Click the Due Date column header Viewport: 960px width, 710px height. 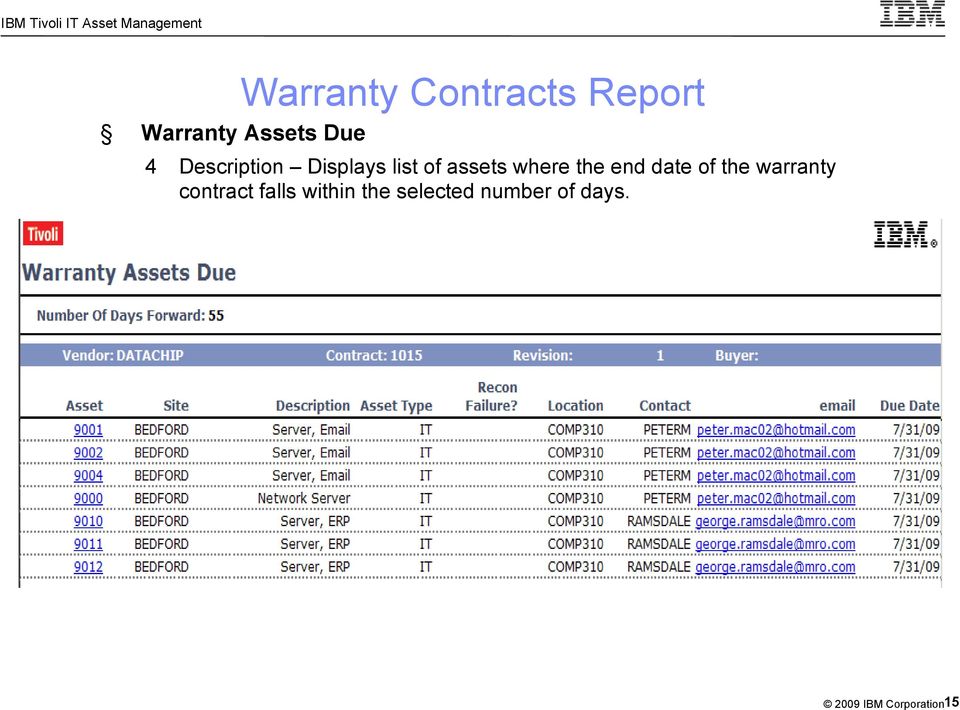(909, 406)
